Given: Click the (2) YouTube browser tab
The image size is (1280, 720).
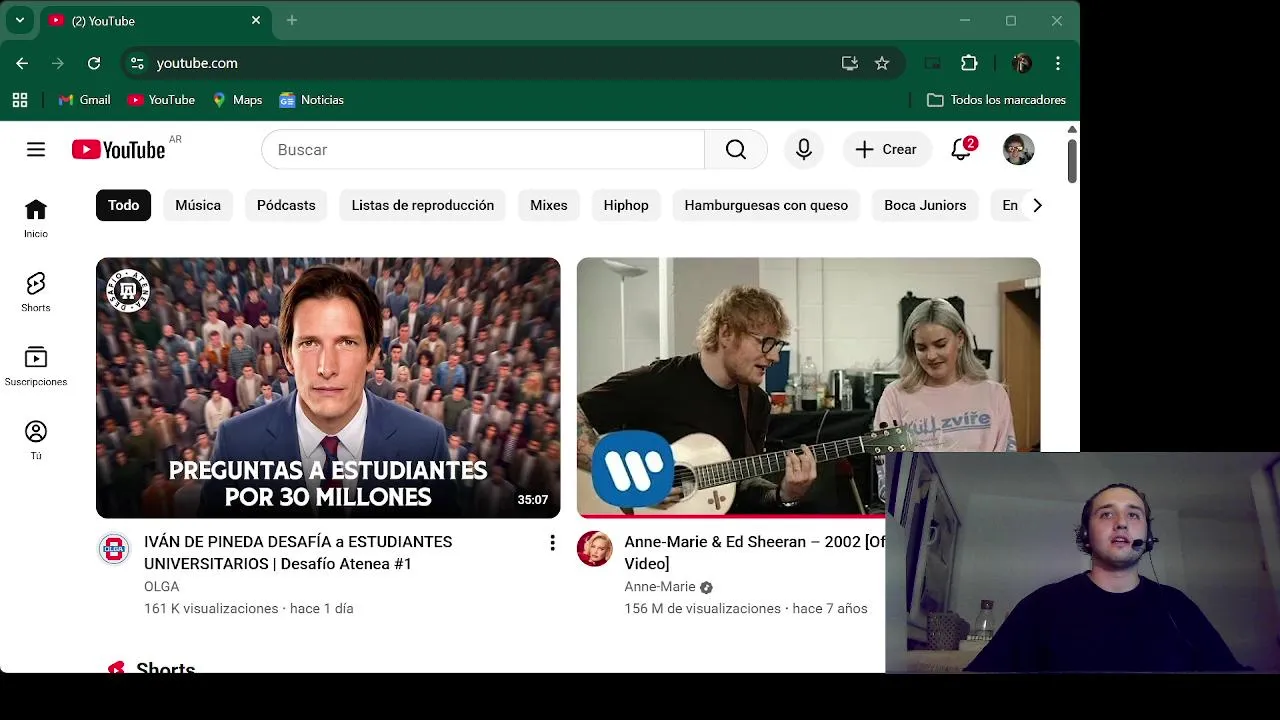Looking at the screenshot, I should click(154, 20).
